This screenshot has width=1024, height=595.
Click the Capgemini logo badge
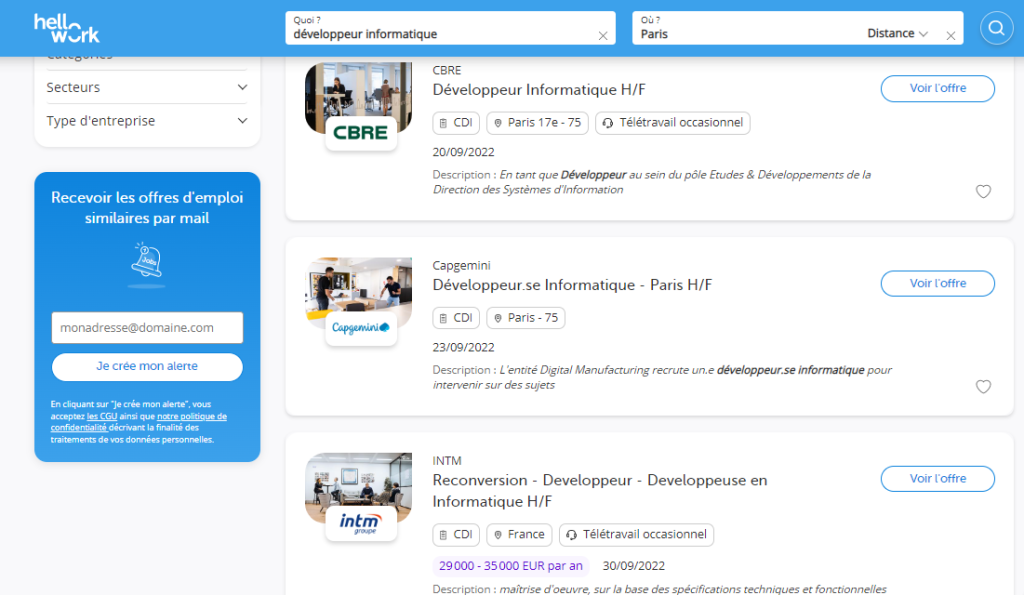coord(360,328)
